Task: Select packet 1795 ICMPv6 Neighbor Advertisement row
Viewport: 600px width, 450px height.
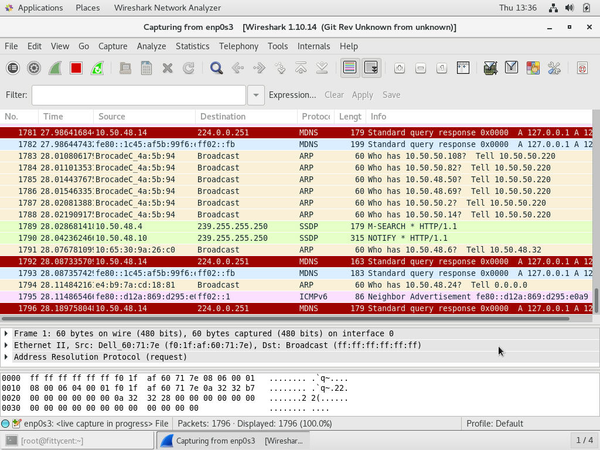Action: click(x=296, y=297)
